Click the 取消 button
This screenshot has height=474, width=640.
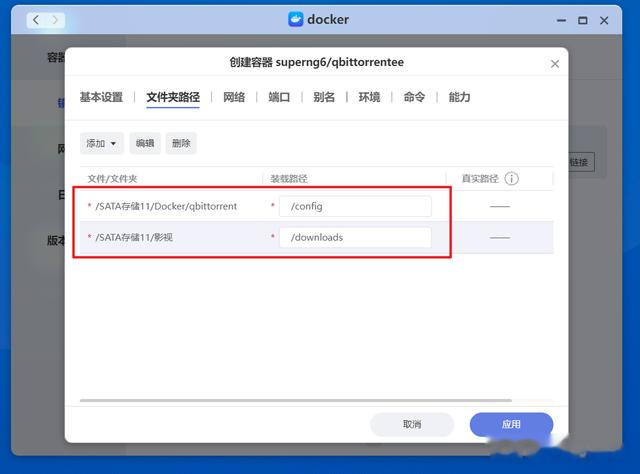pos(412,424)
